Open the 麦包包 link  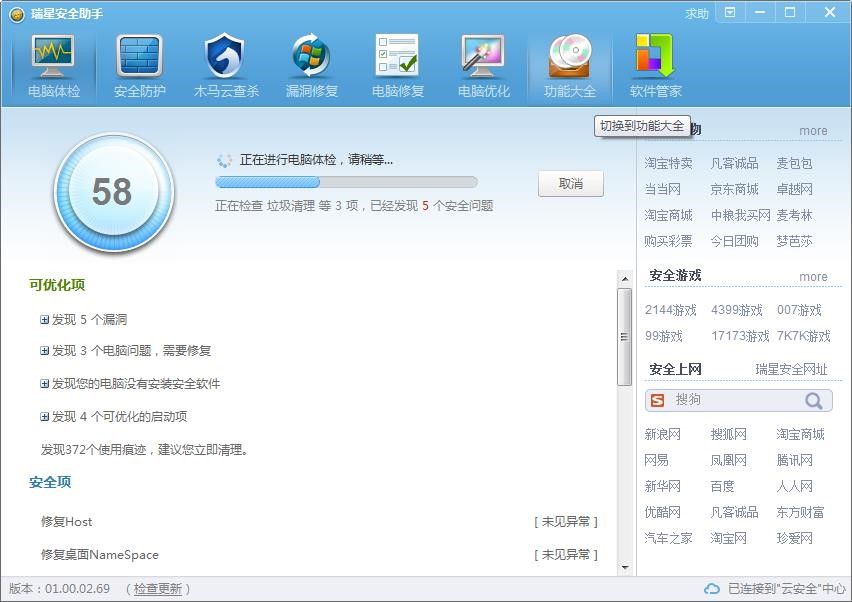pos(794,164)
